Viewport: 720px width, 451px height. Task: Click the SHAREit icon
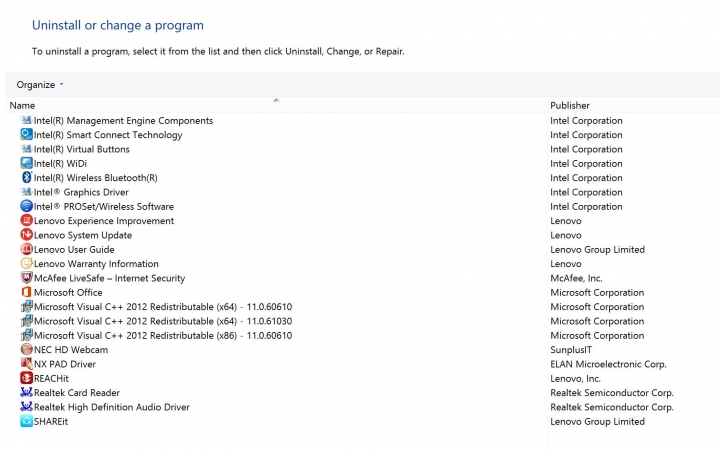click(26, 421)
